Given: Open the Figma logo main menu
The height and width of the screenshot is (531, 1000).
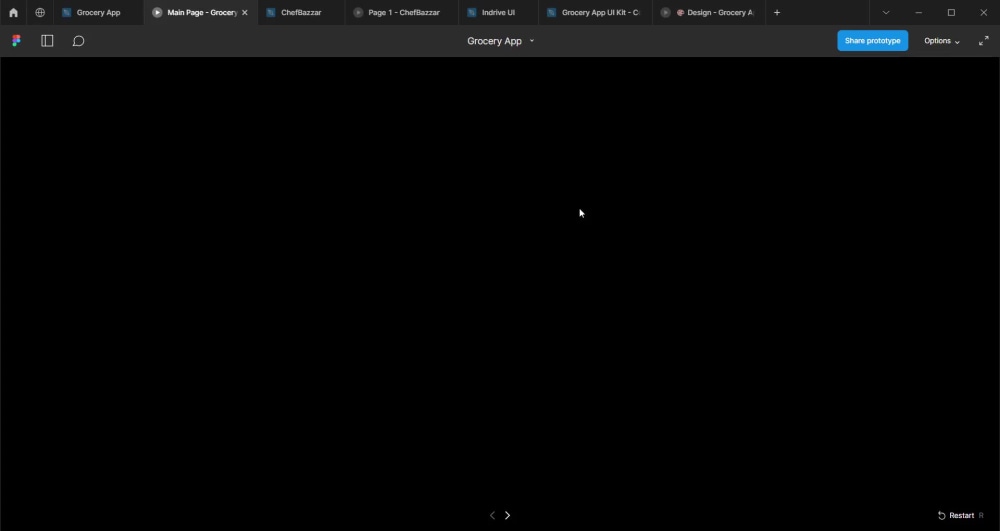Looking at the screenshot, I should pos(17,41).
